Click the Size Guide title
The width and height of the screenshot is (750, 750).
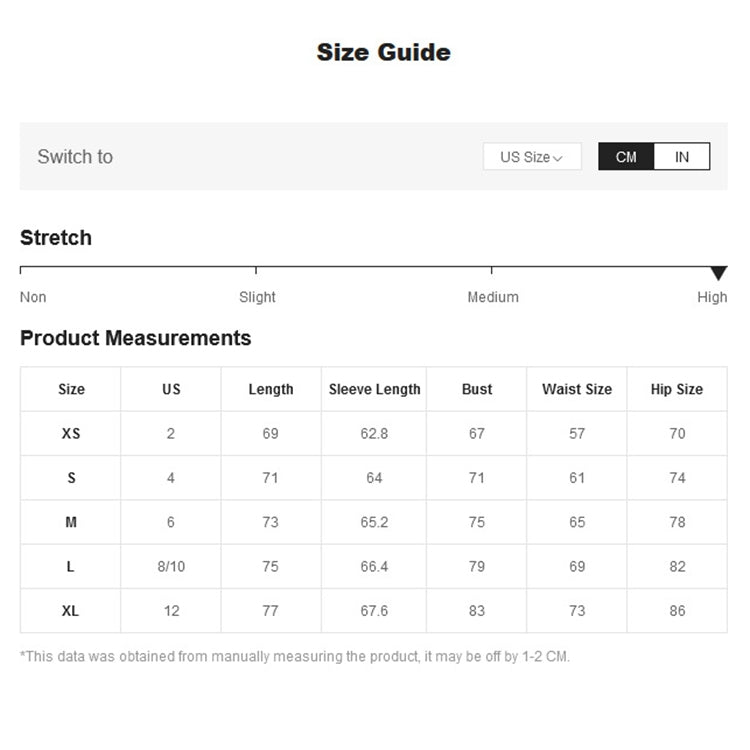(383, 52)
